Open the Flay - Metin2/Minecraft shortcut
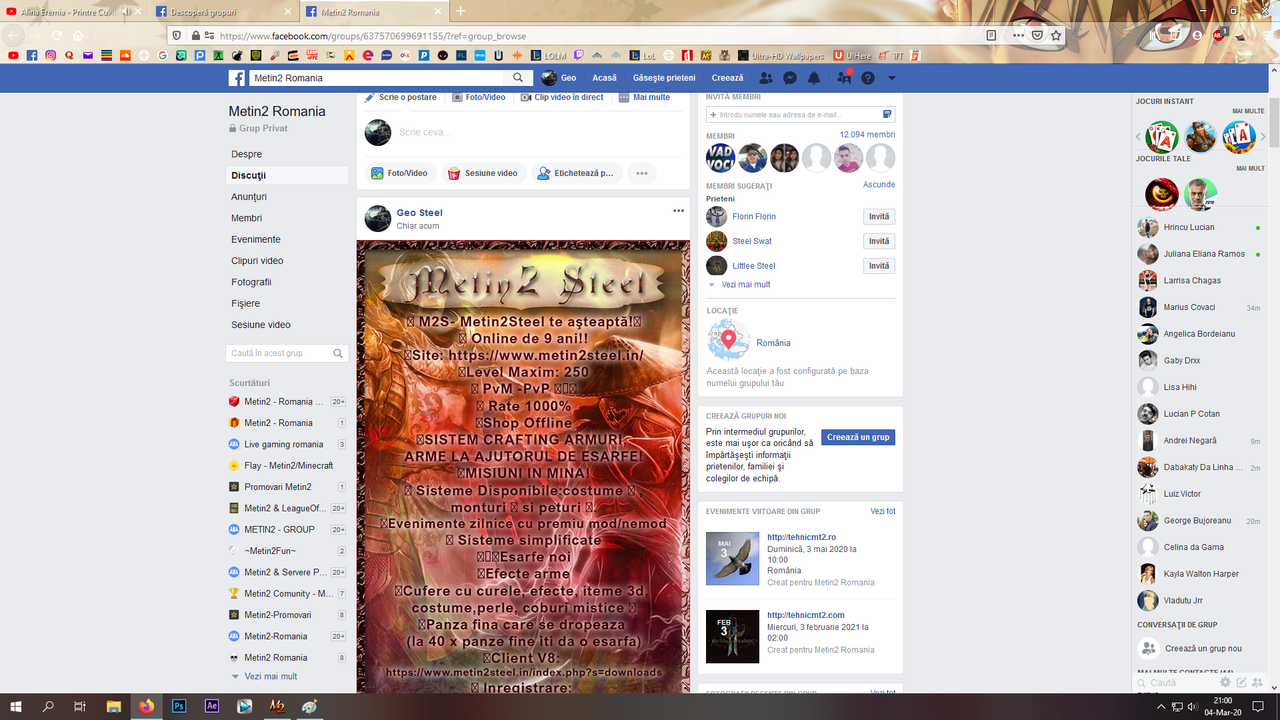Image resolution: width=1280 pixels, height=720 pixels. [287, 466]
